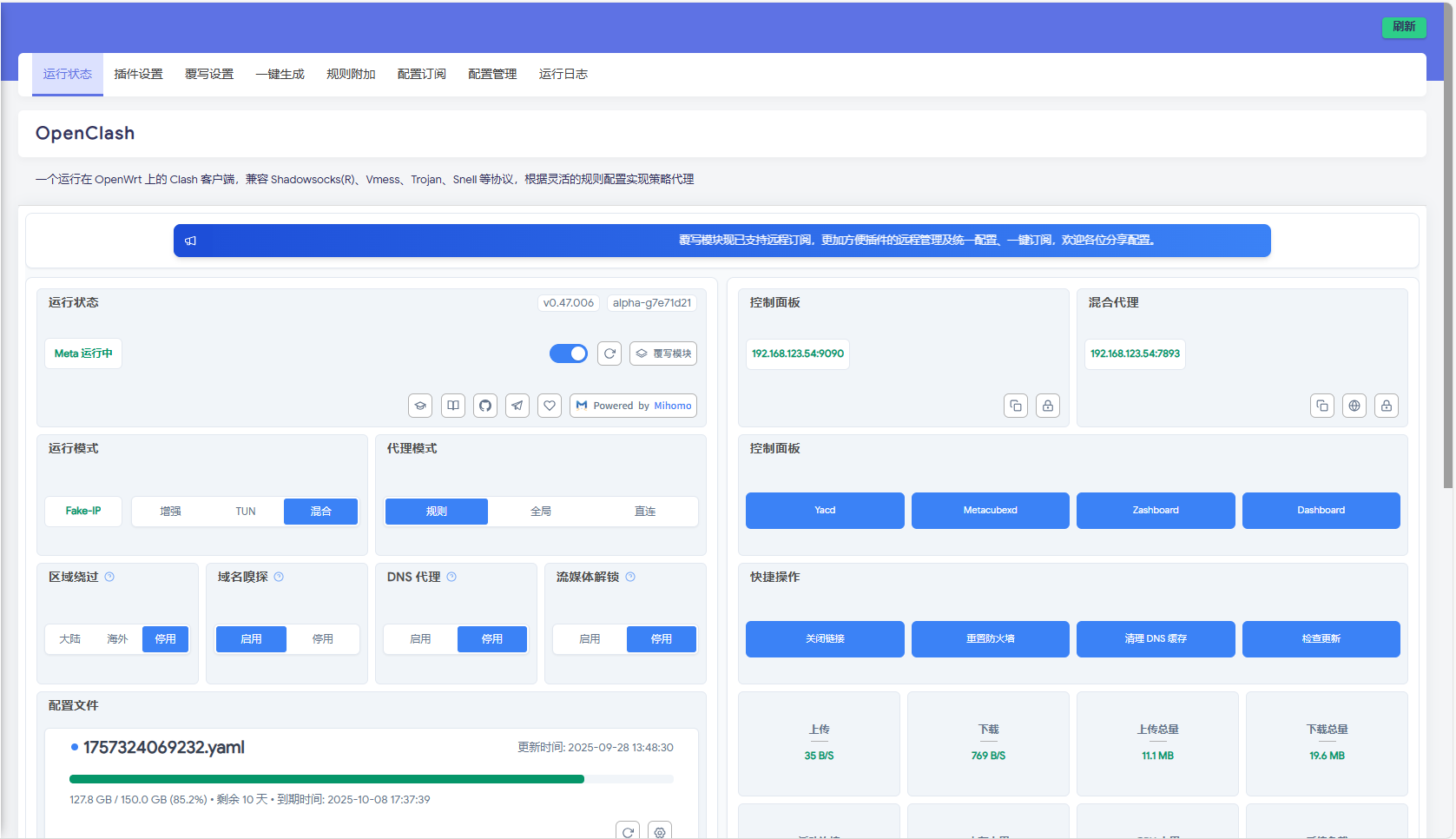The image size is (1456, 839).
Task: Click the help icon next to DNS 代理
Action: click(451, 577)
